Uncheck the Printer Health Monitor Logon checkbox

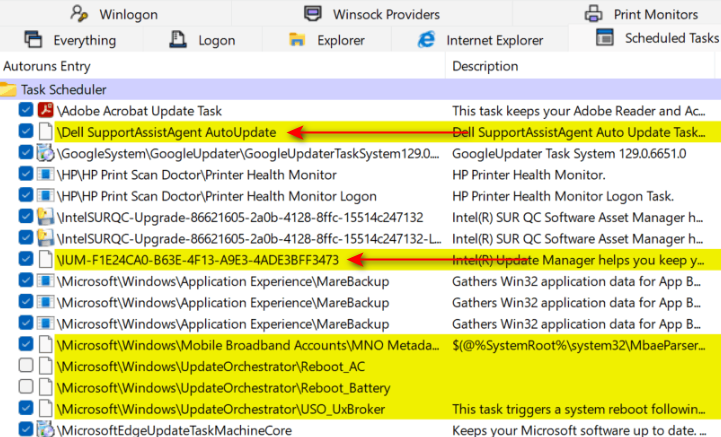(x=26, y=195)
